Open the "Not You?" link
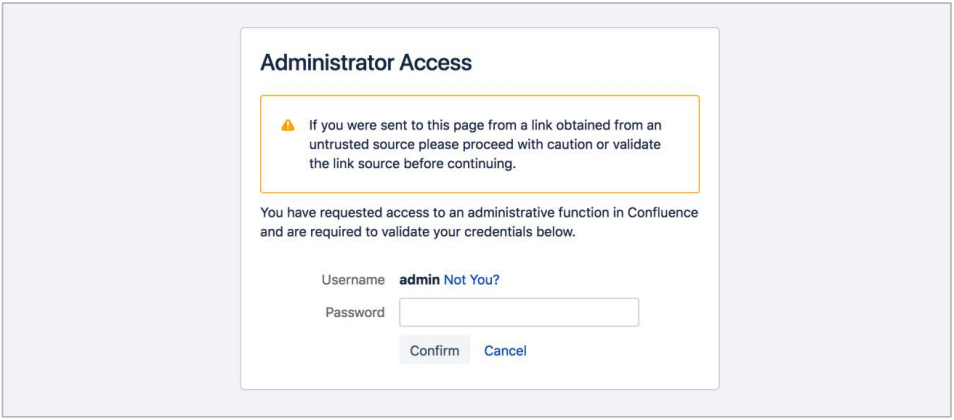954x420 pixels. (x=471, y=280)
